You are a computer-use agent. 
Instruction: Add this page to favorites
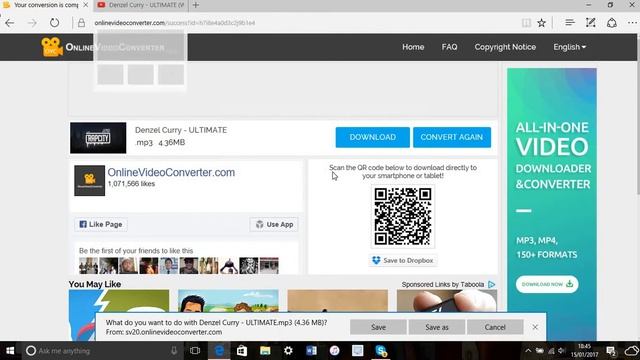tap(542, 23)
